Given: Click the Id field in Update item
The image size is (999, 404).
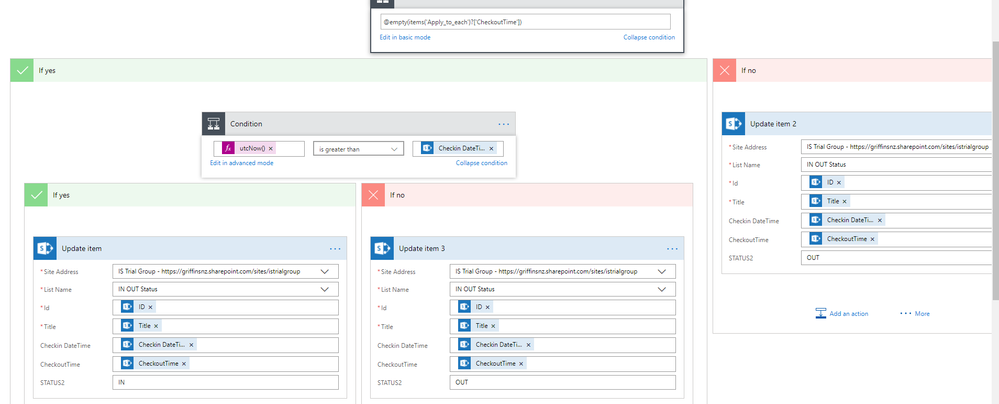Looking at the screenshot, I should click(x=226, y=307).
